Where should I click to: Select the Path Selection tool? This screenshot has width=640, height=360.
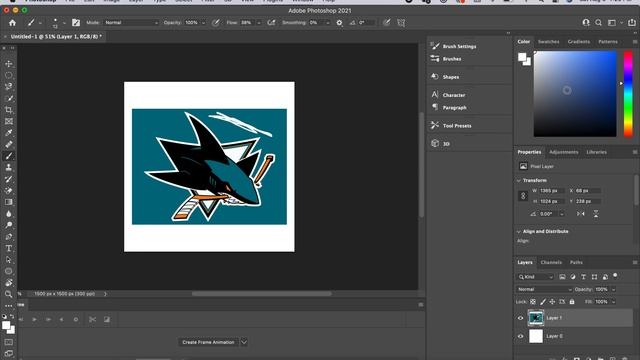9,260
